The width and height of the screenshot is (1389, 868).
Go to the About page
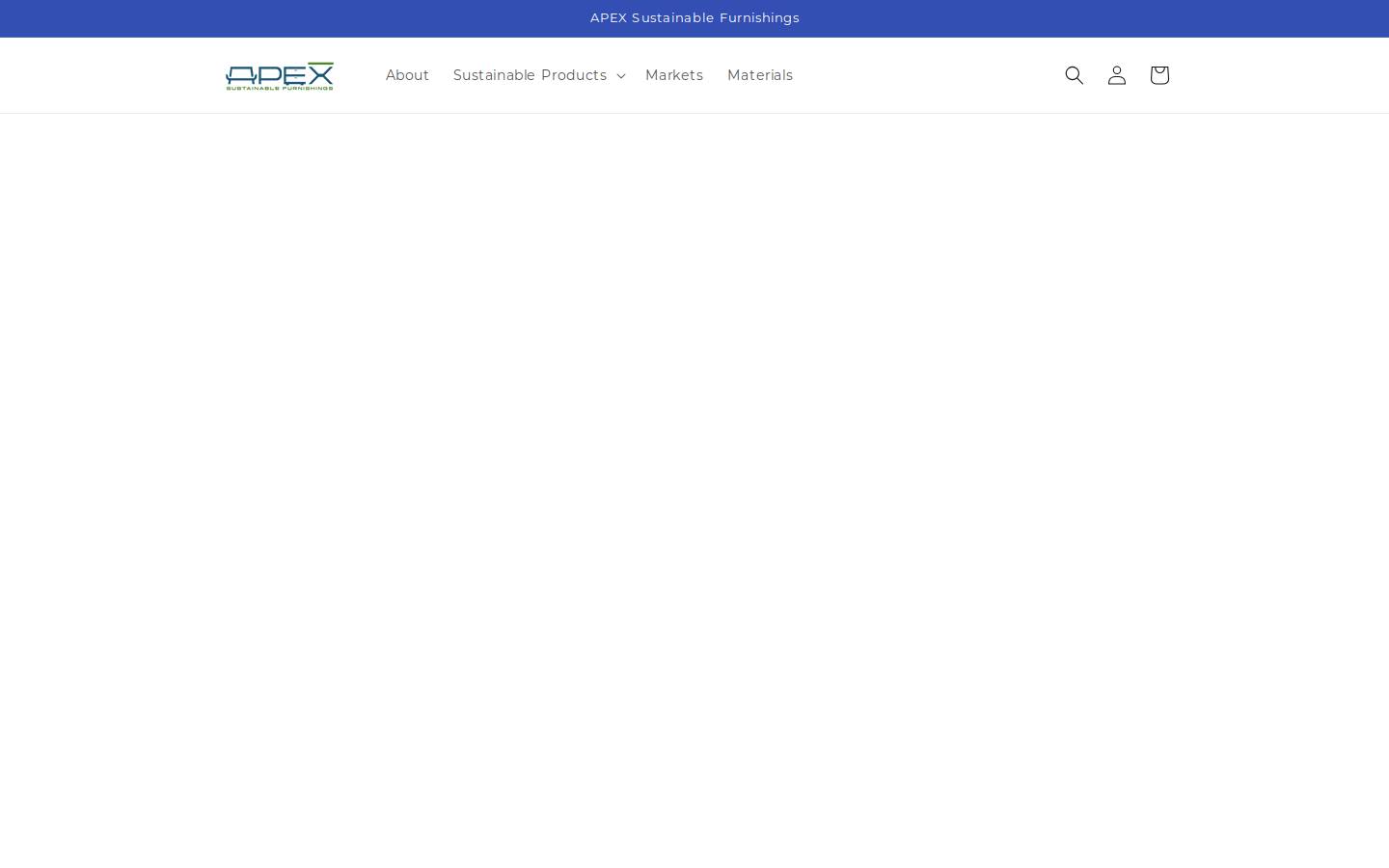pos(407,75)
